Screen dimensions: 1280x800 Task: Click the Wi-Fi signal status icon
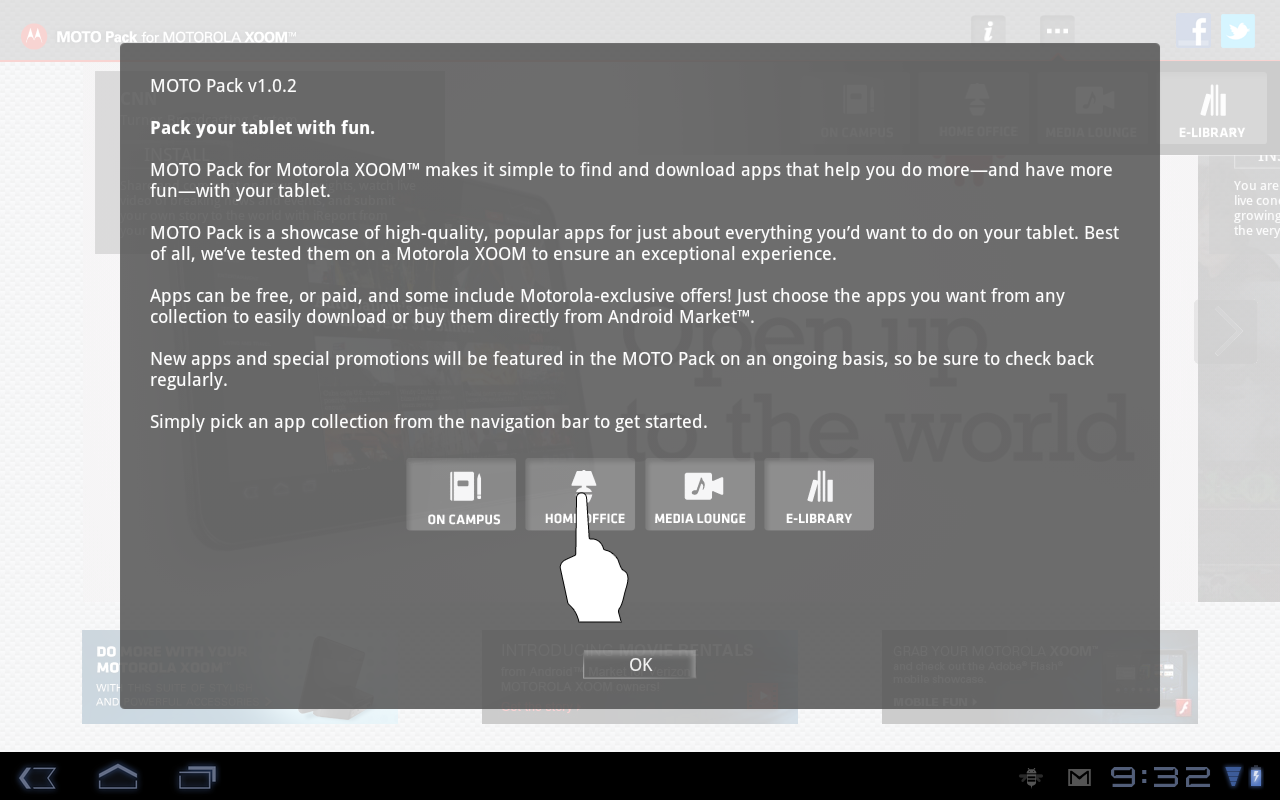(x=1233, y=777)
